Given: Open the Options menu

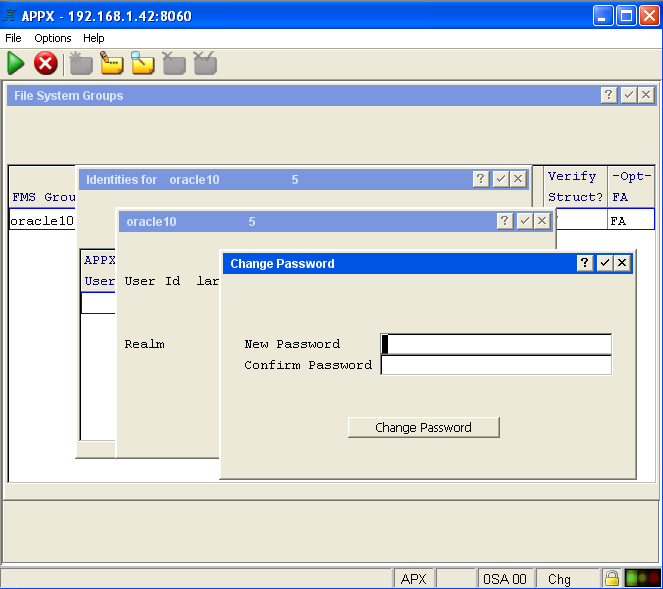Looking at the screenshot, I should coord(53,38).
